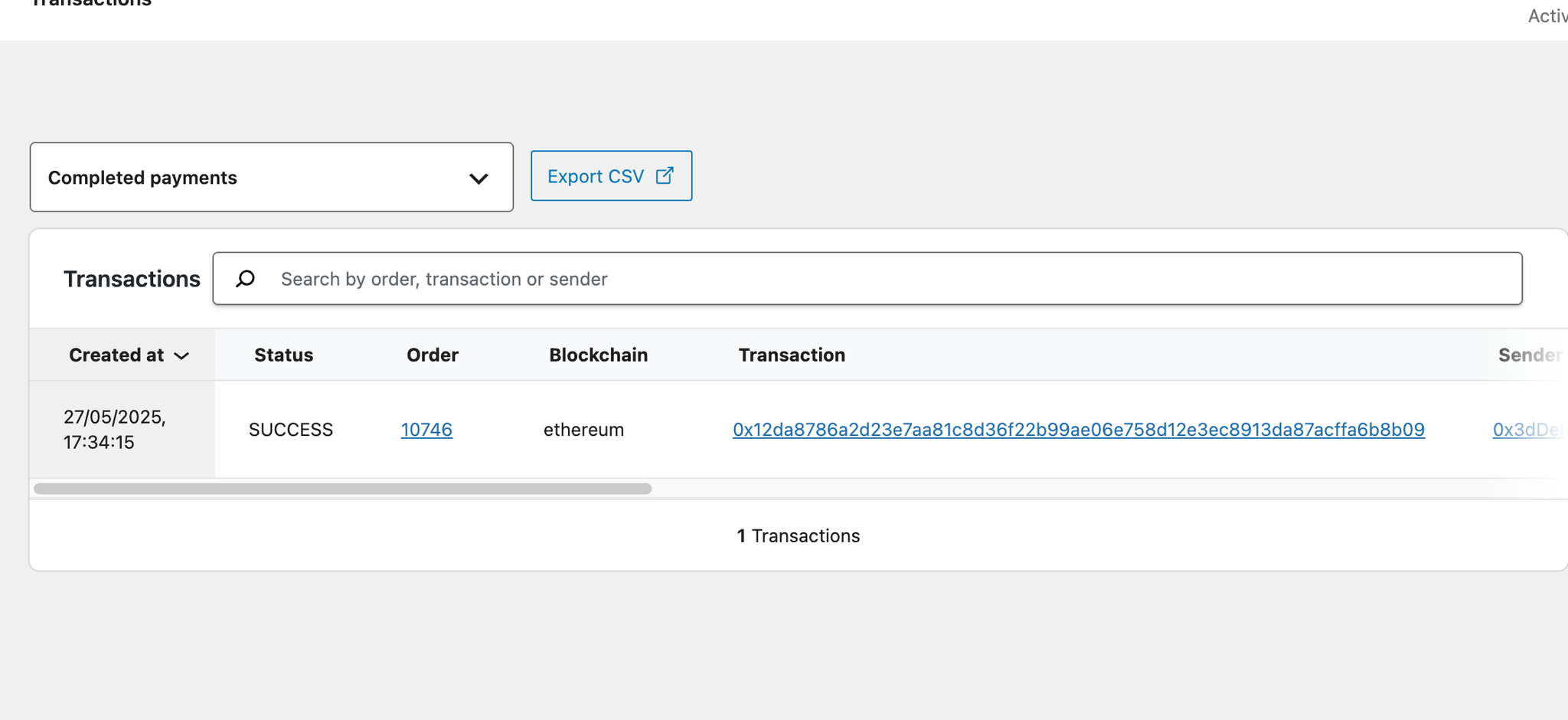Click the horizontal table scrollbar
This screenshot has width=1568, height=720.
[342, 489]
